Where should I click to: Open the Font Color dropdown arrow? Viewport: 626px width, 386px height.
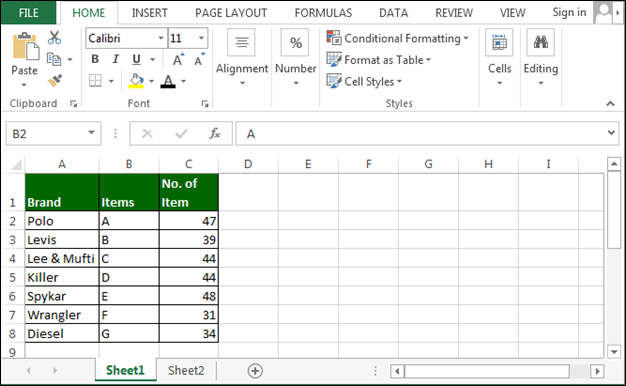183,81
